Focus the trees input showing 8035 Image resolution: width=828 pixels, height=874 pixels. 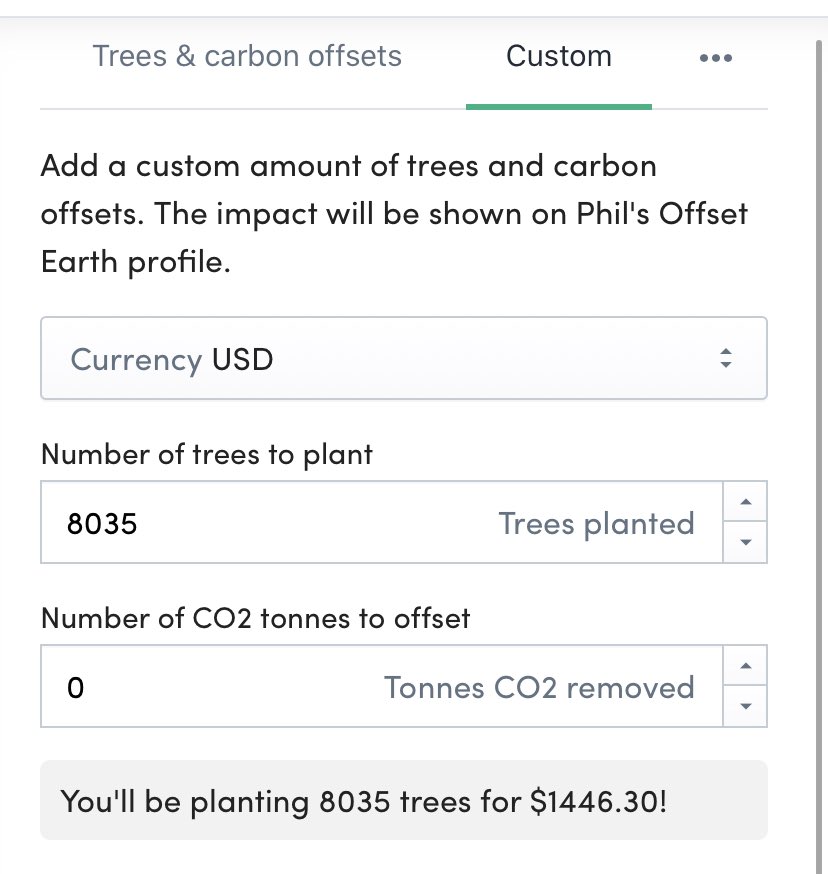point(270,523)
